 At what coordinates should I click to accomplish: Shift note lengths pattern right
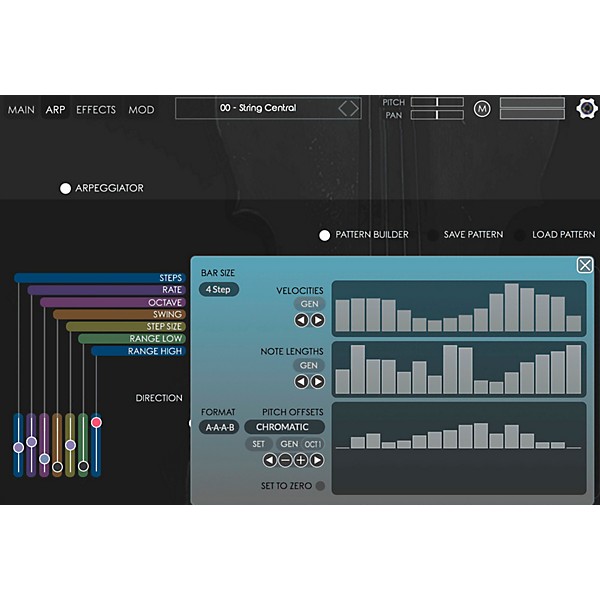(x=317, y=382)
